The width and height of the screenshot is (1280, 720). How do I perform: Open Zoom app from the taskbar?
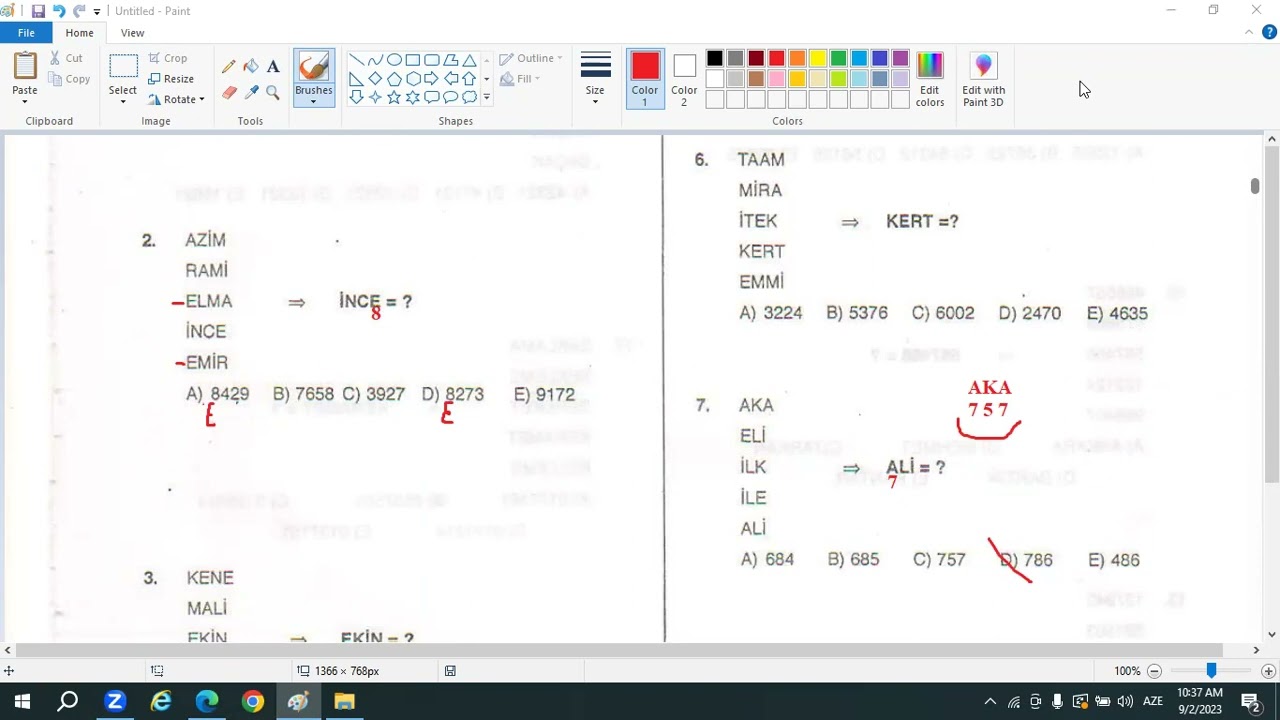pos(115,701)
